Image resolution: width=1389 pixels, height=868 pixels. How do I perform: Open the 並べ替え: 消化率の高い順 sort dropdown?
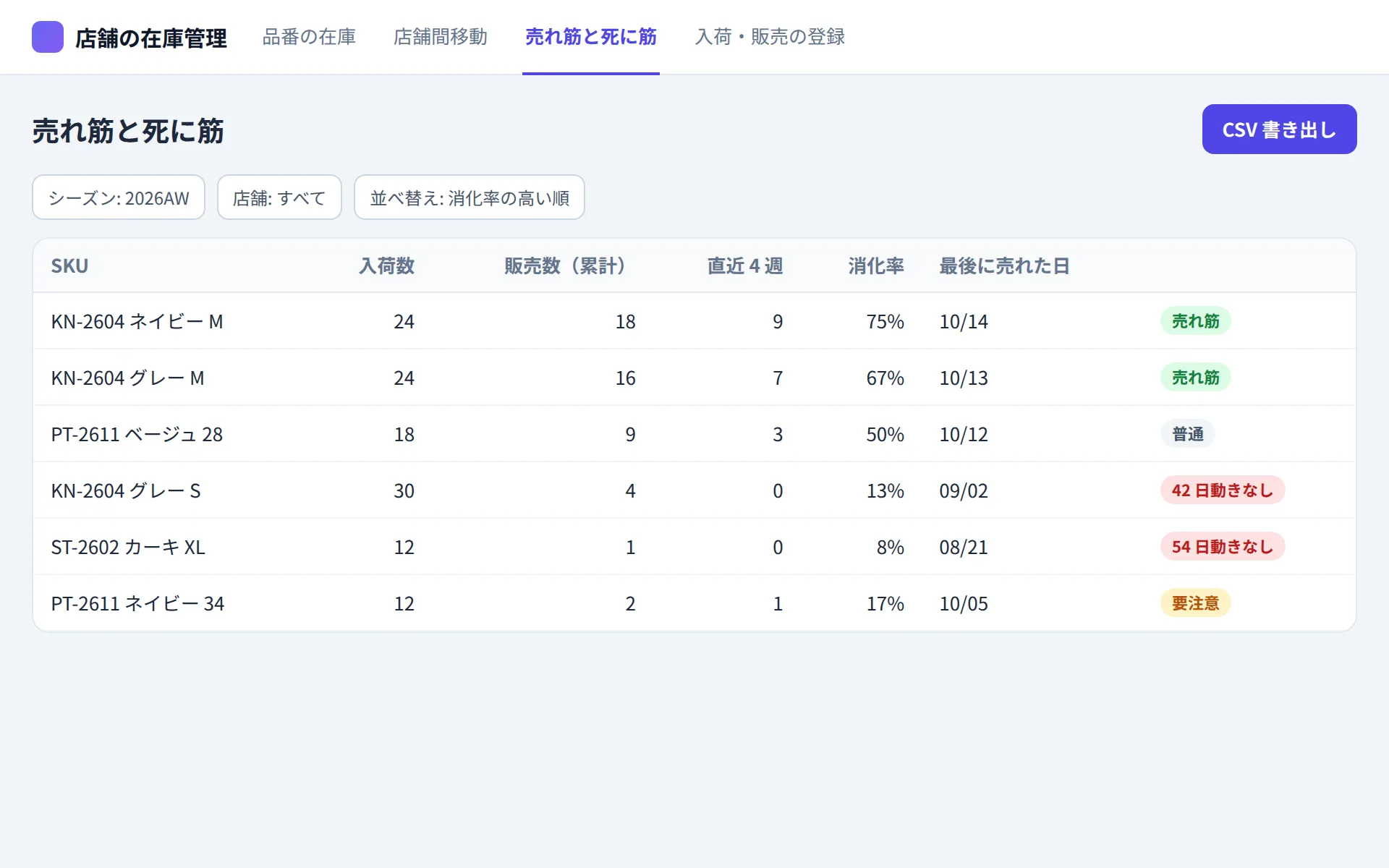click(x=470, y=197)
